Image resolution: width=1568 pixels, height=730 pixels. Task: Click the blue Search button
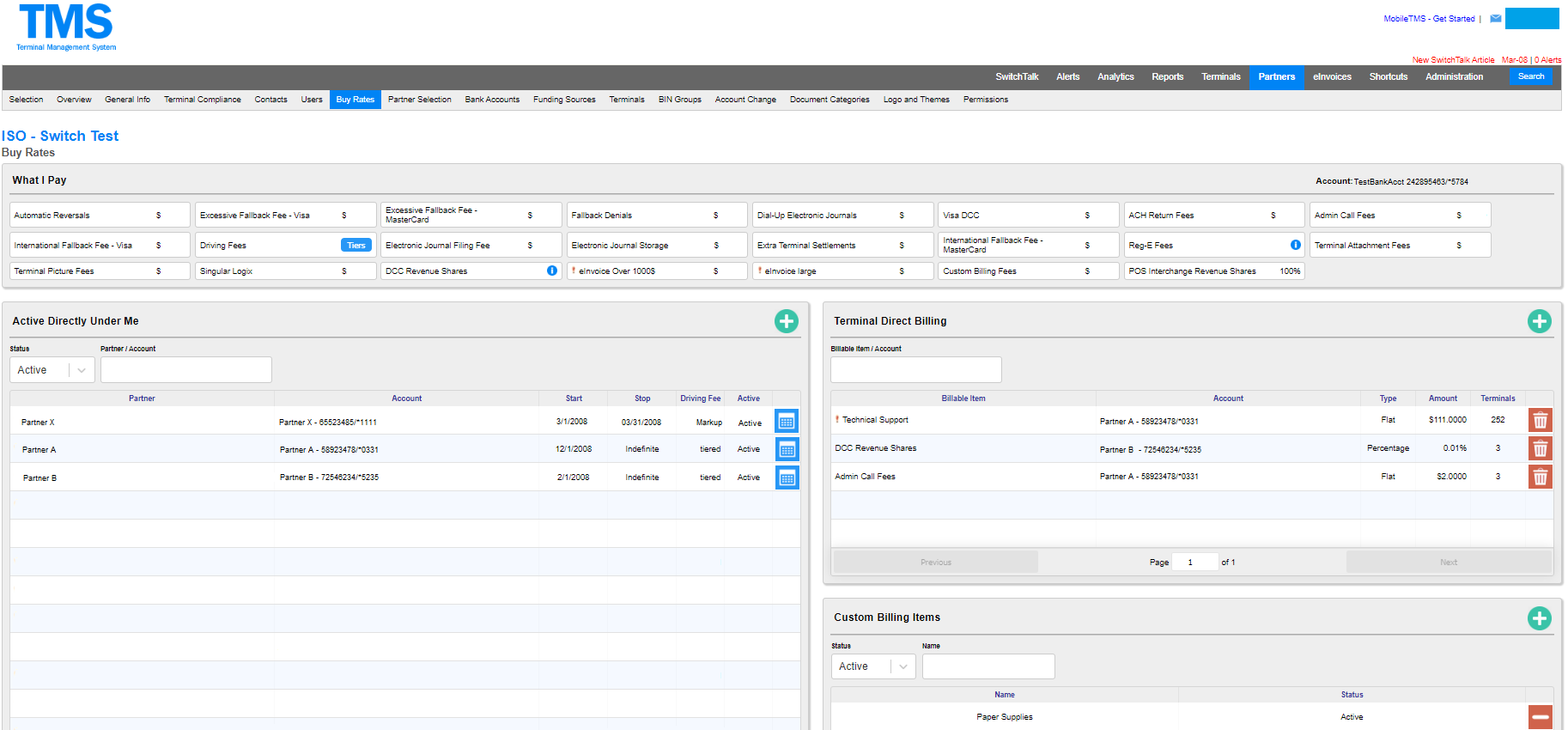tap(1531, 76)
